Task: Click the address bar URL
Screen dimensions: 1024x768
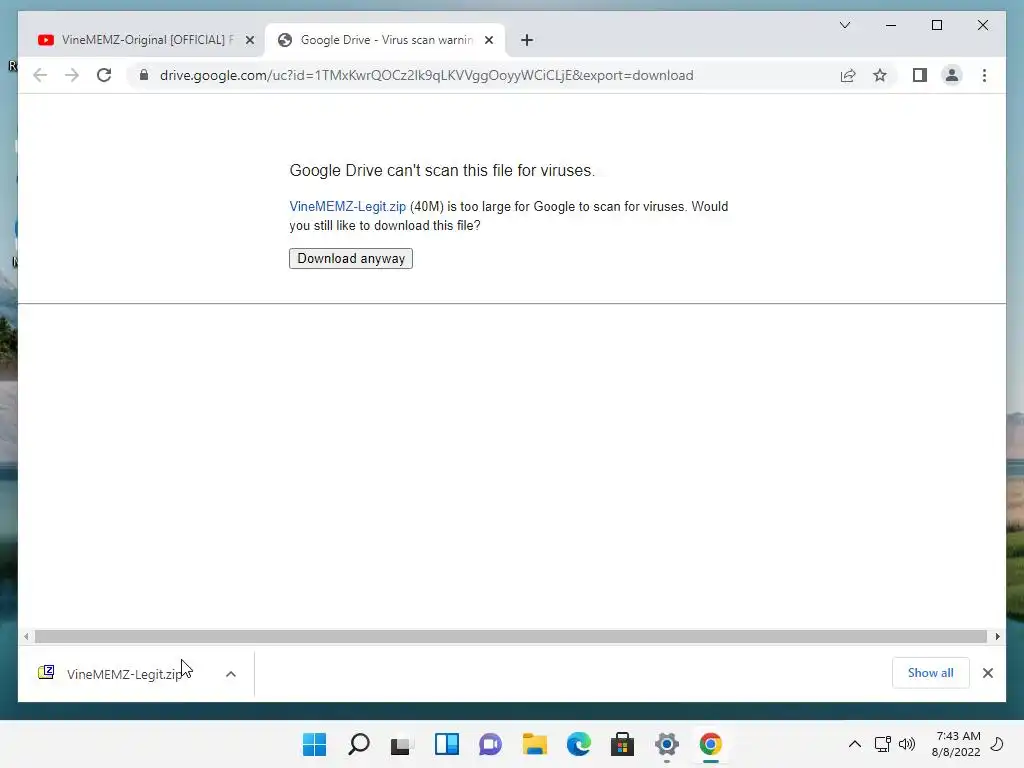Action: [x=426, y=75]
